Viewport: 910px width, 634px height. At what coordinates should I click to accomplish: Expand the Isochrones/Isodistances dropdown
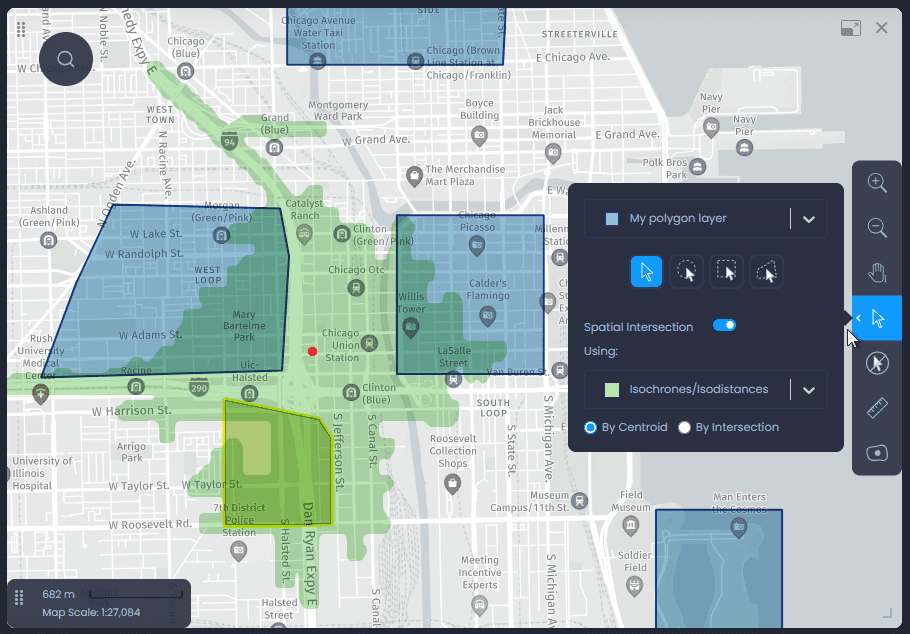click(x=808, y=390)
